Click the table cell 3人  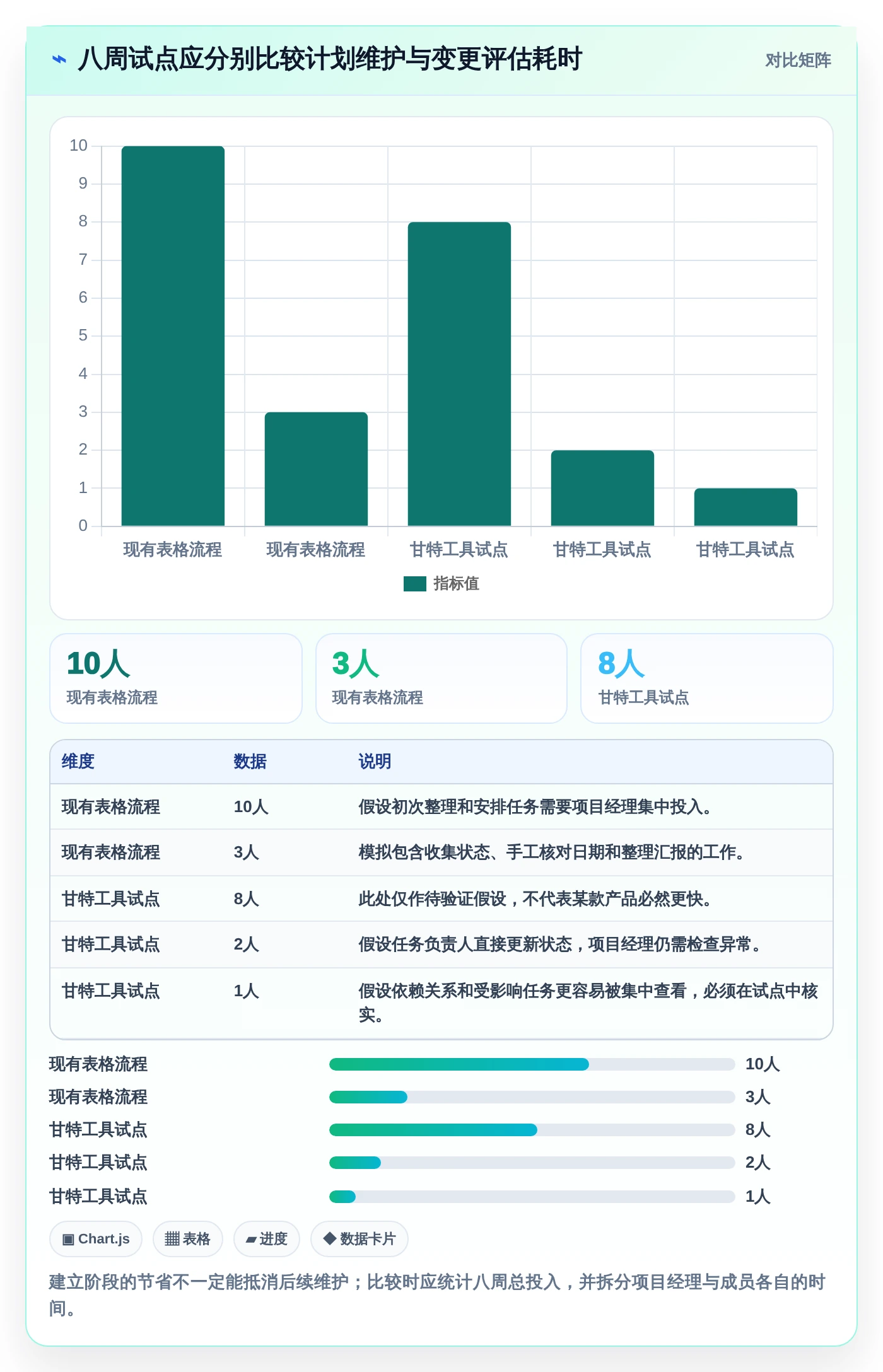[x=247, y=852]
